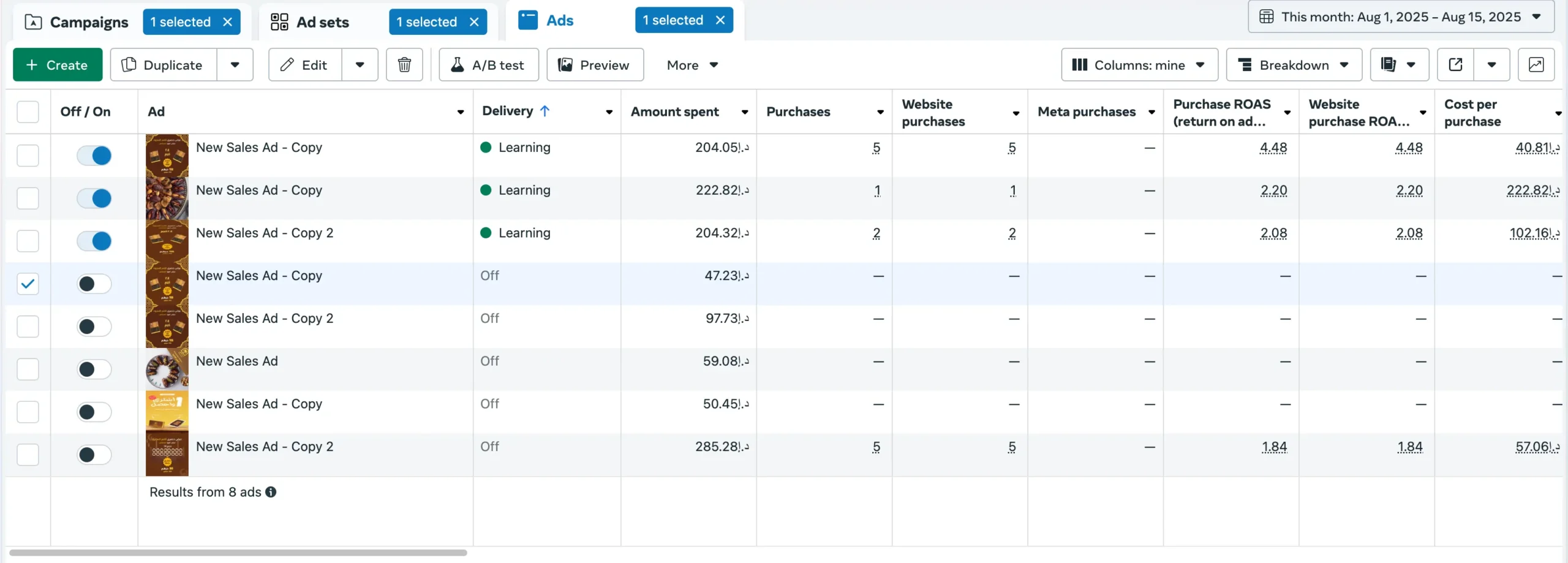Open the Columns: mine dropdown
1568x563 pixels.
[x=1139, y=65]
